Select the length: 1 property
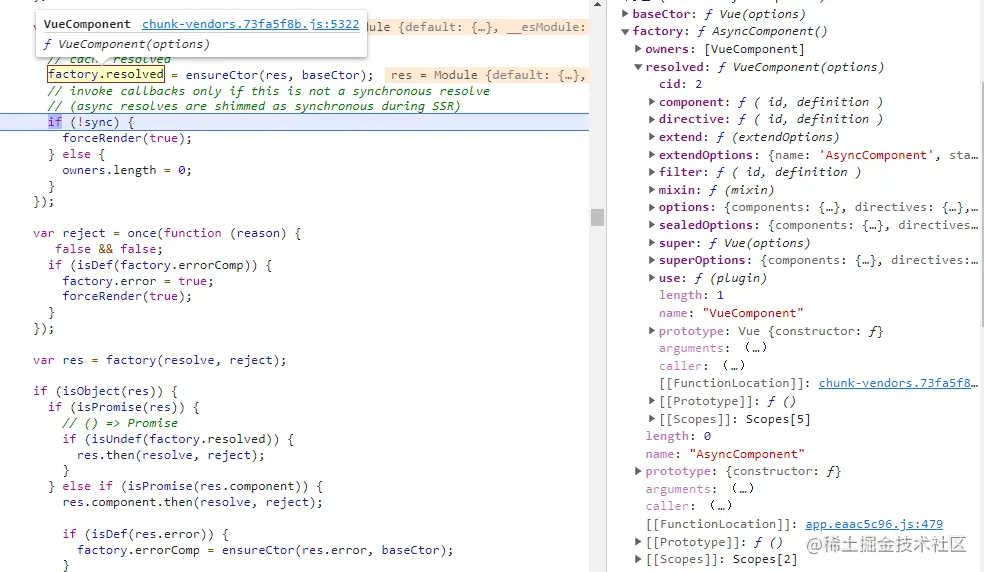Screen dimensions: 984x572 (x=691, y=295)
